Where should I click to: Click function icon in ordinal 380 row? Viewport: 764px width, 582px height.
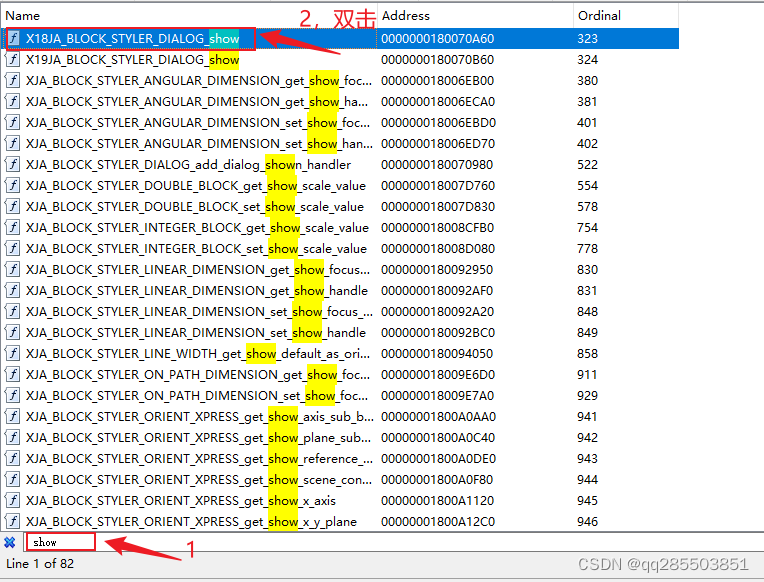coord(13,80)
